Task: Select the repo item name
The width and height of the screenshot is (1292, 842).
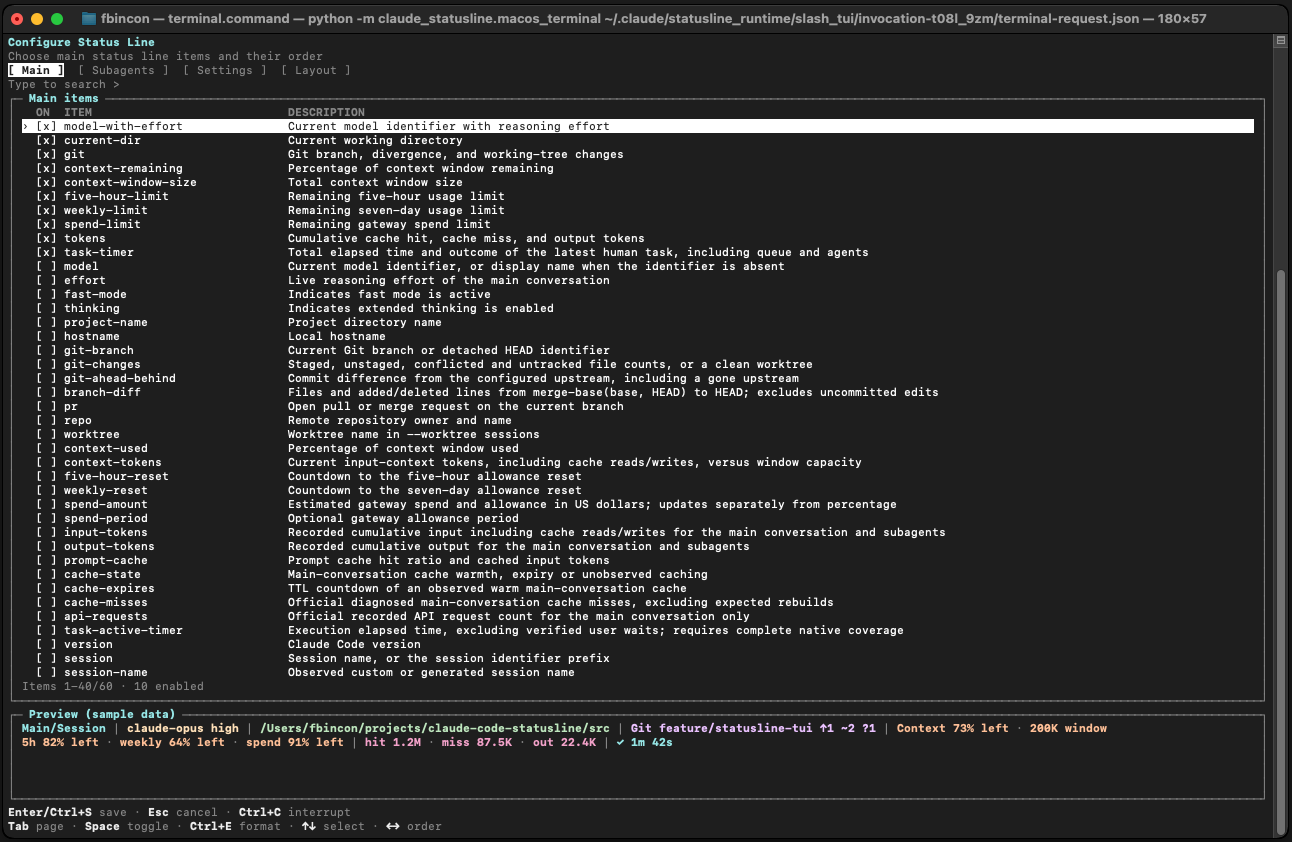Action: [x=78, y=421]
